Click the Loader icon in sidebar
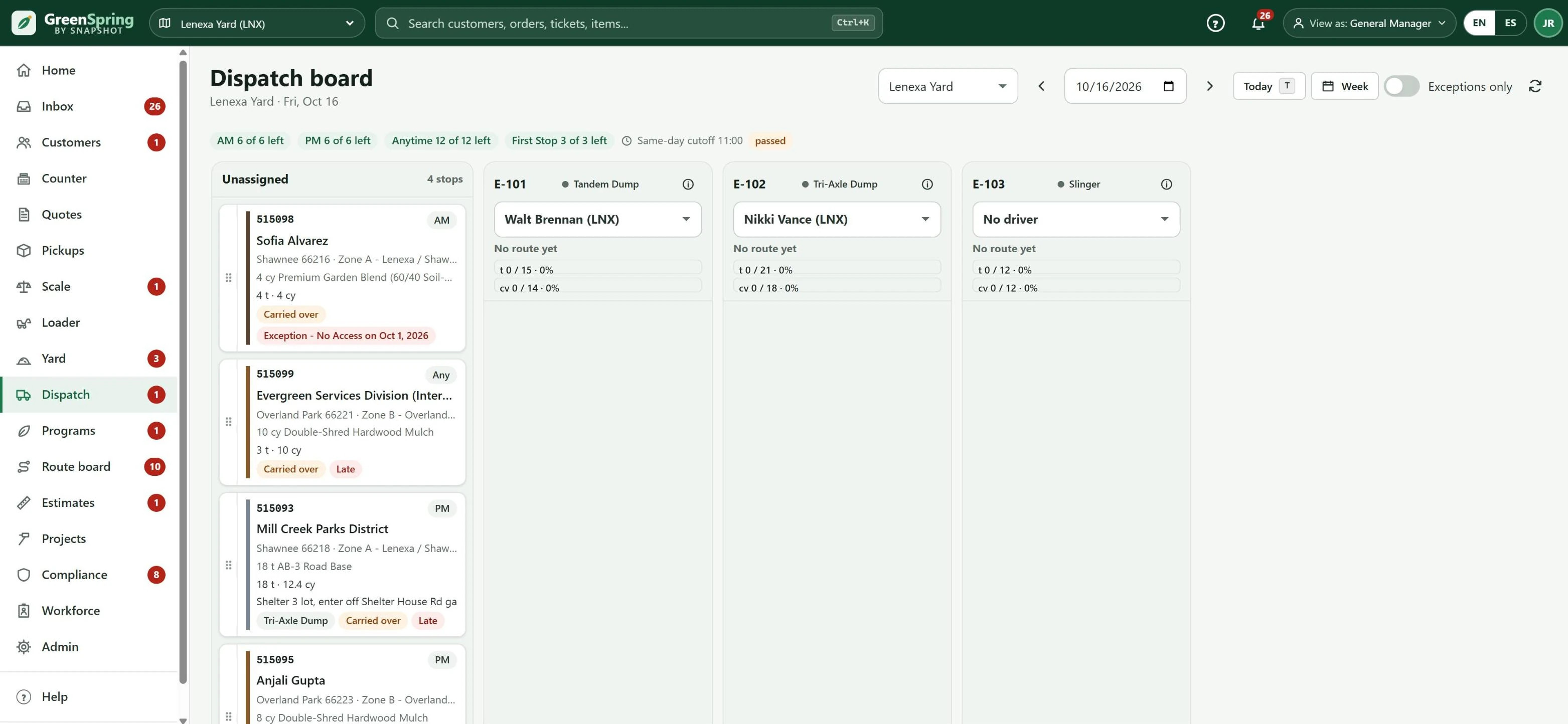Screen dimensions: 1568x724 pyautogui.click(x=24, y=322)
